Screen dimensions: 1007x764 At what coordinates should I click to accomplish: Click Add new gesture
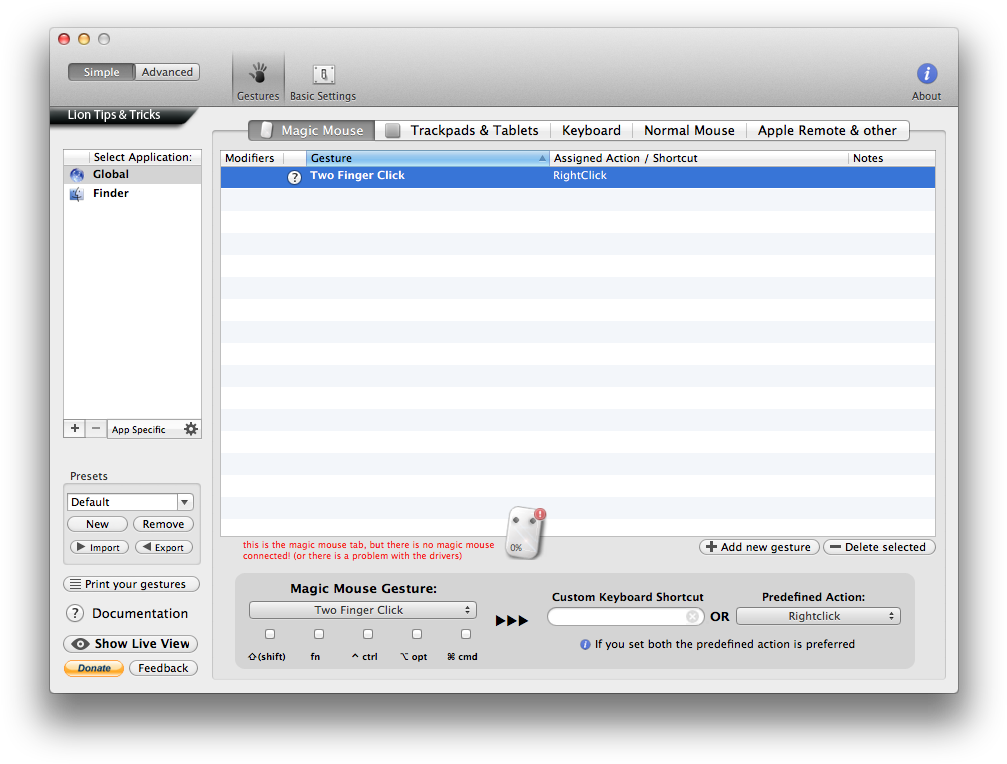coord(759,547)
